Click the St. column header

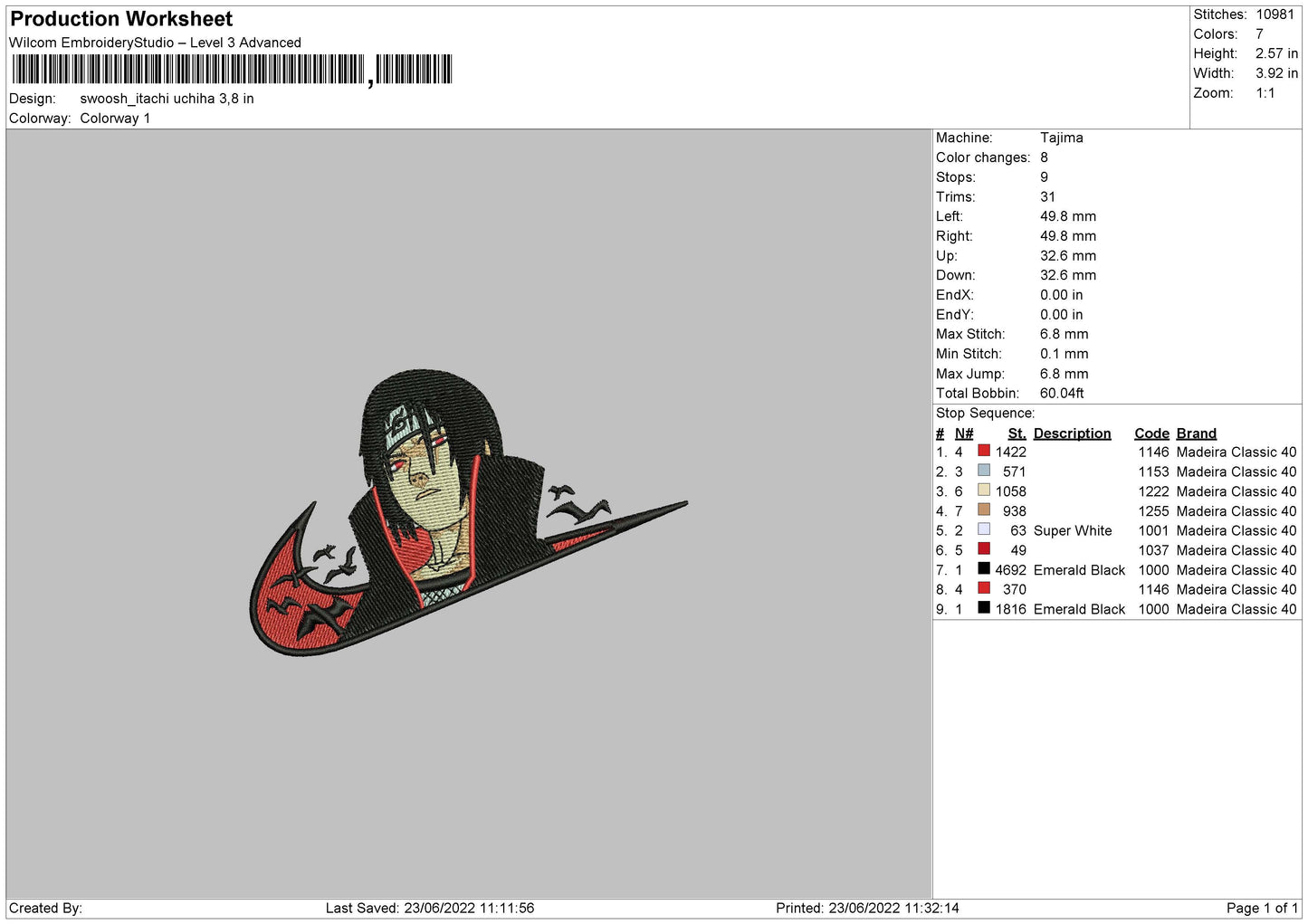click(x=1017, y=433)
